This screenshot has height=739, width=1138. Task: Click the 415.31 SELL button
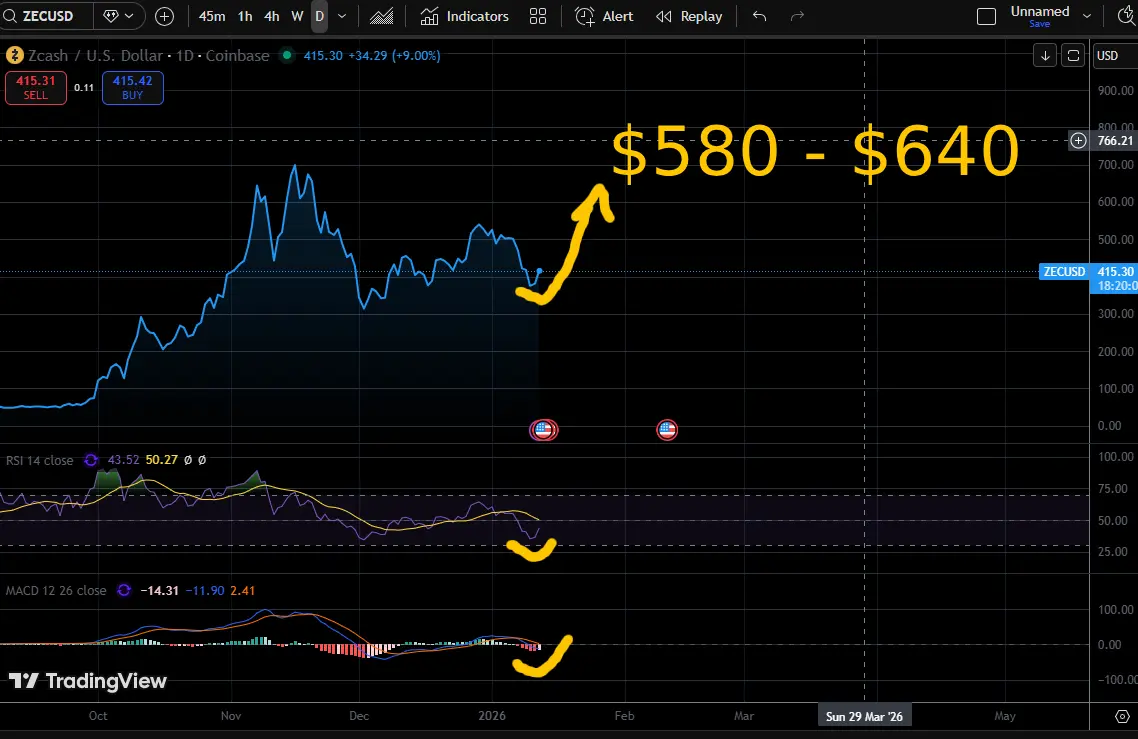[36, 87]
